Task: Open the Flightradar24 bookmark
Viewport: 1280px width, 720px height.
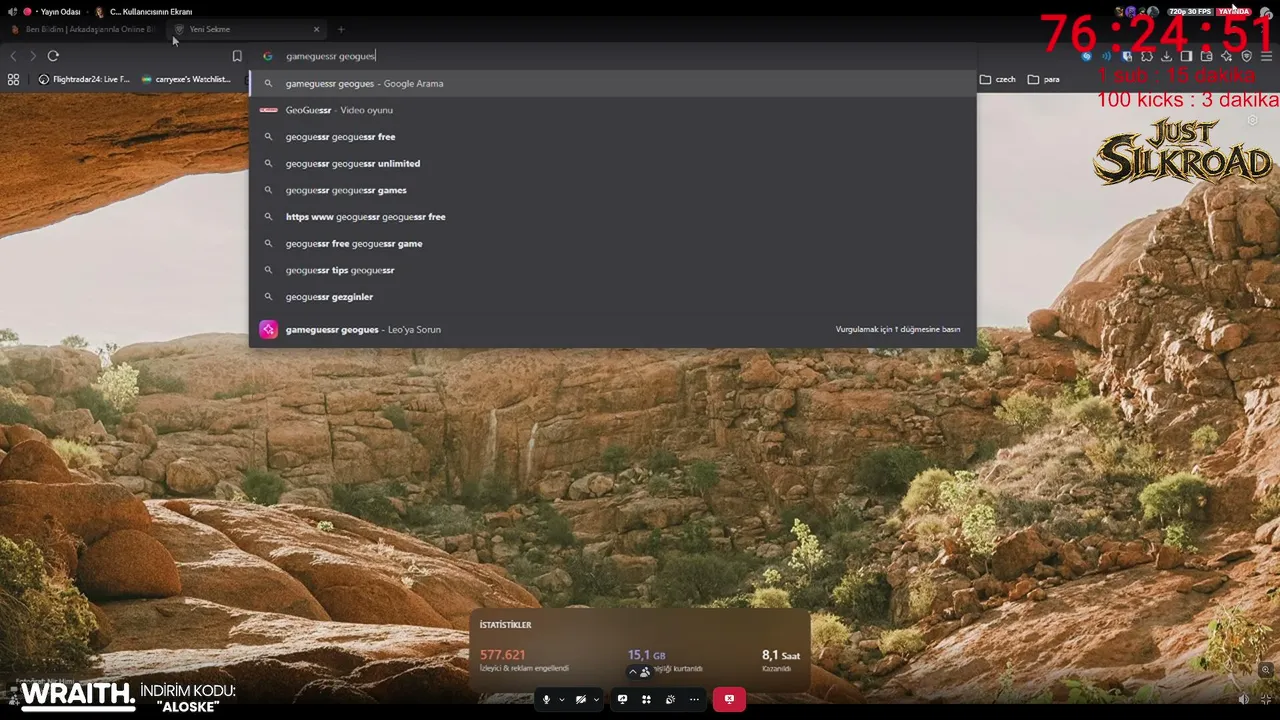Action: point(84,79)
